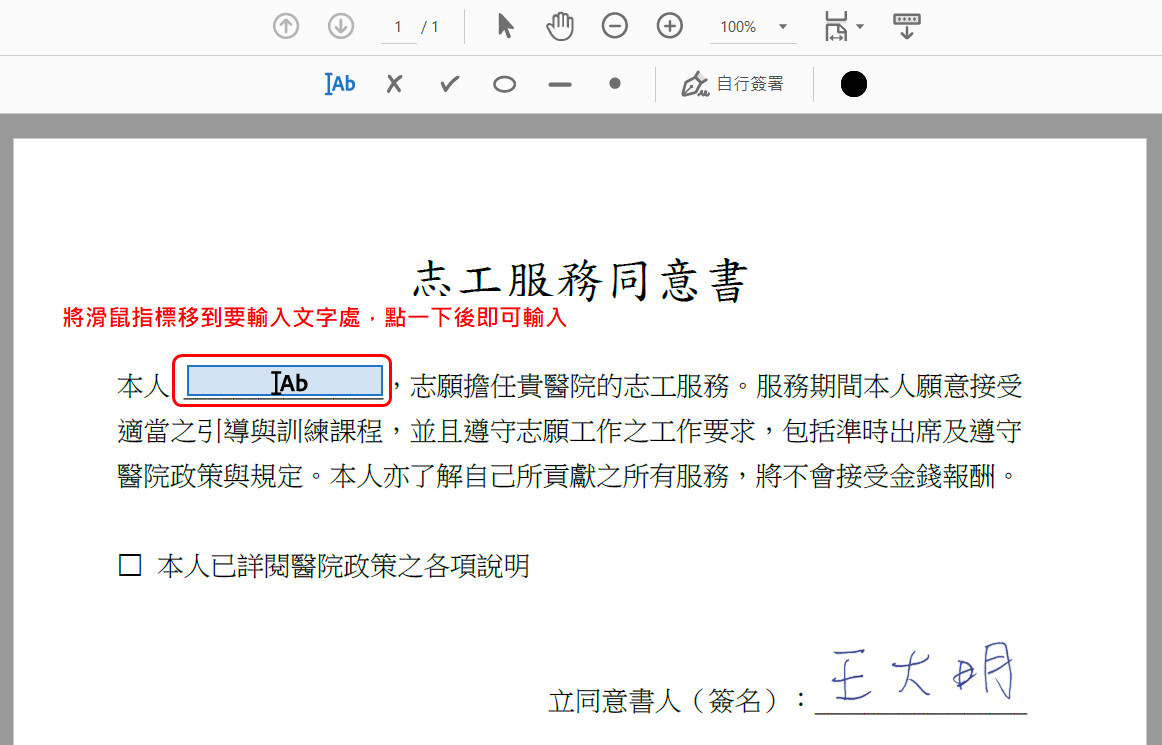Click the highlighted name text field

285,381
